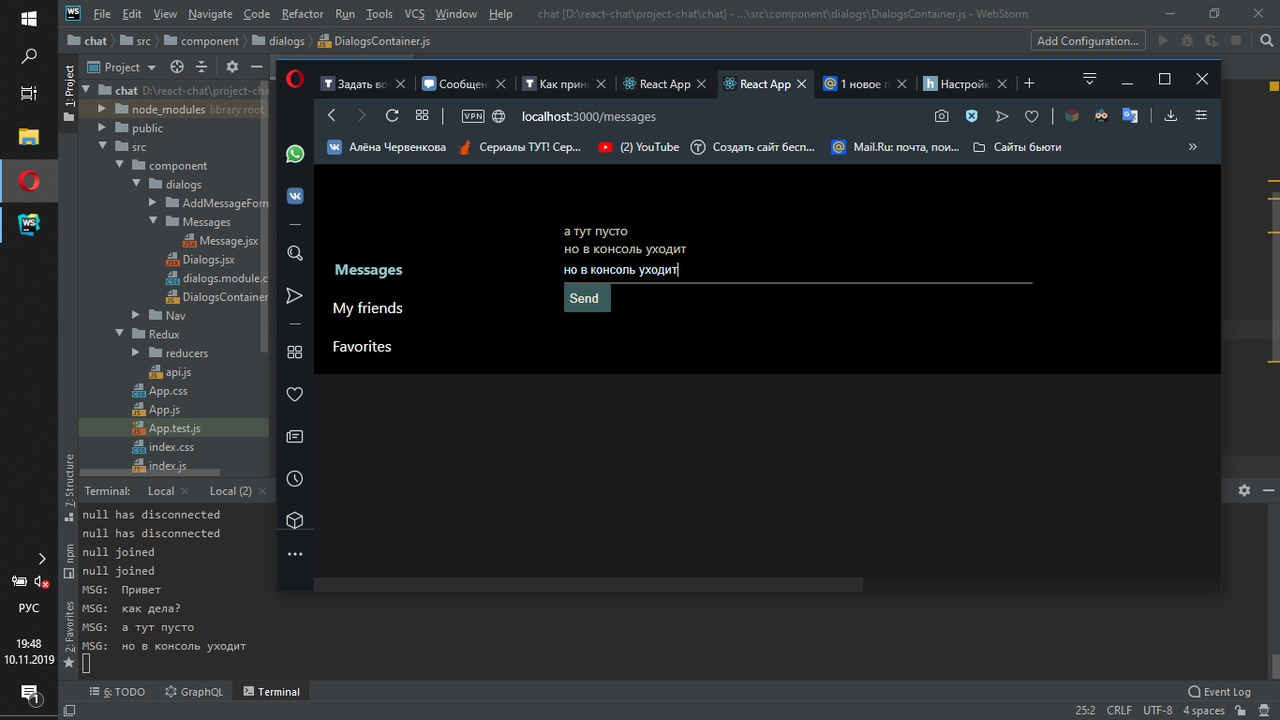Image resolution: width=1280 pixels, height=720 pixels.
Task: Open search in Opera sidebar
Action: point(295,253)
